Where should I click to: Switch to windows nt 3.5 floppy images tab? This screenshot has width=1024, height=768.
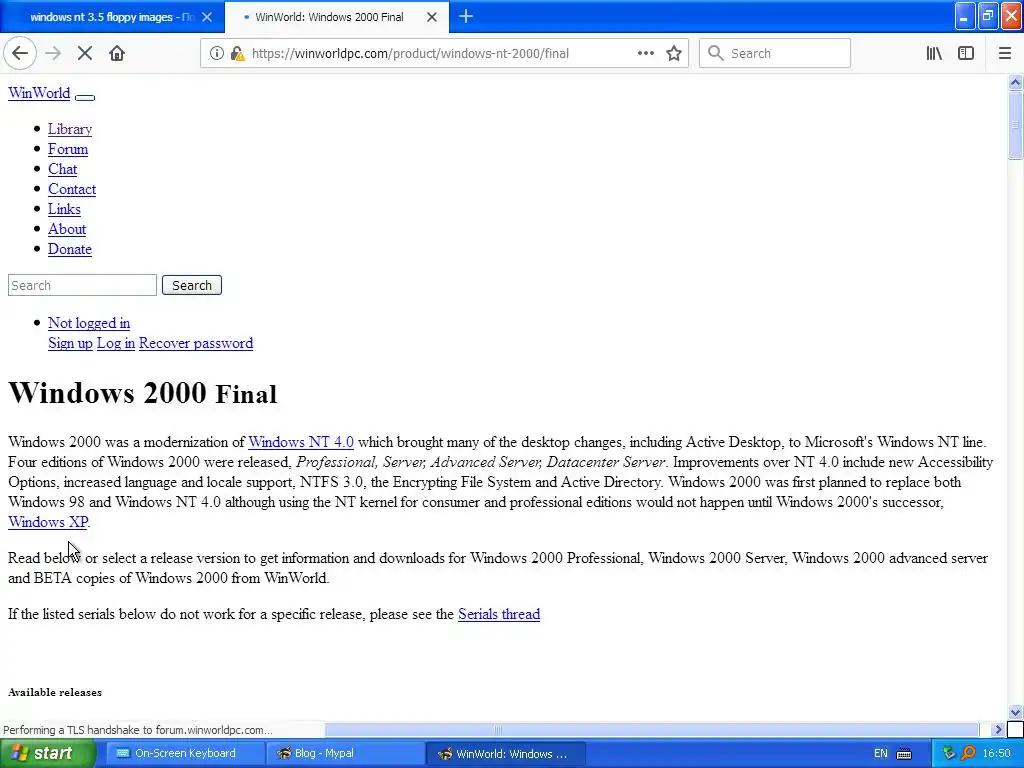[x=112, y=17]
